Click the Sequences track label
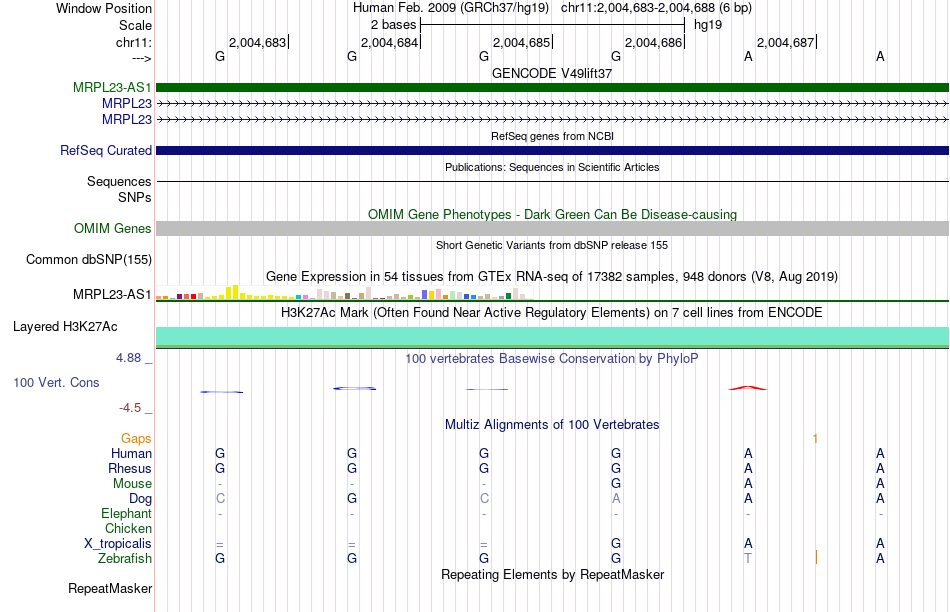950x612 pixels. click(119, 181)
